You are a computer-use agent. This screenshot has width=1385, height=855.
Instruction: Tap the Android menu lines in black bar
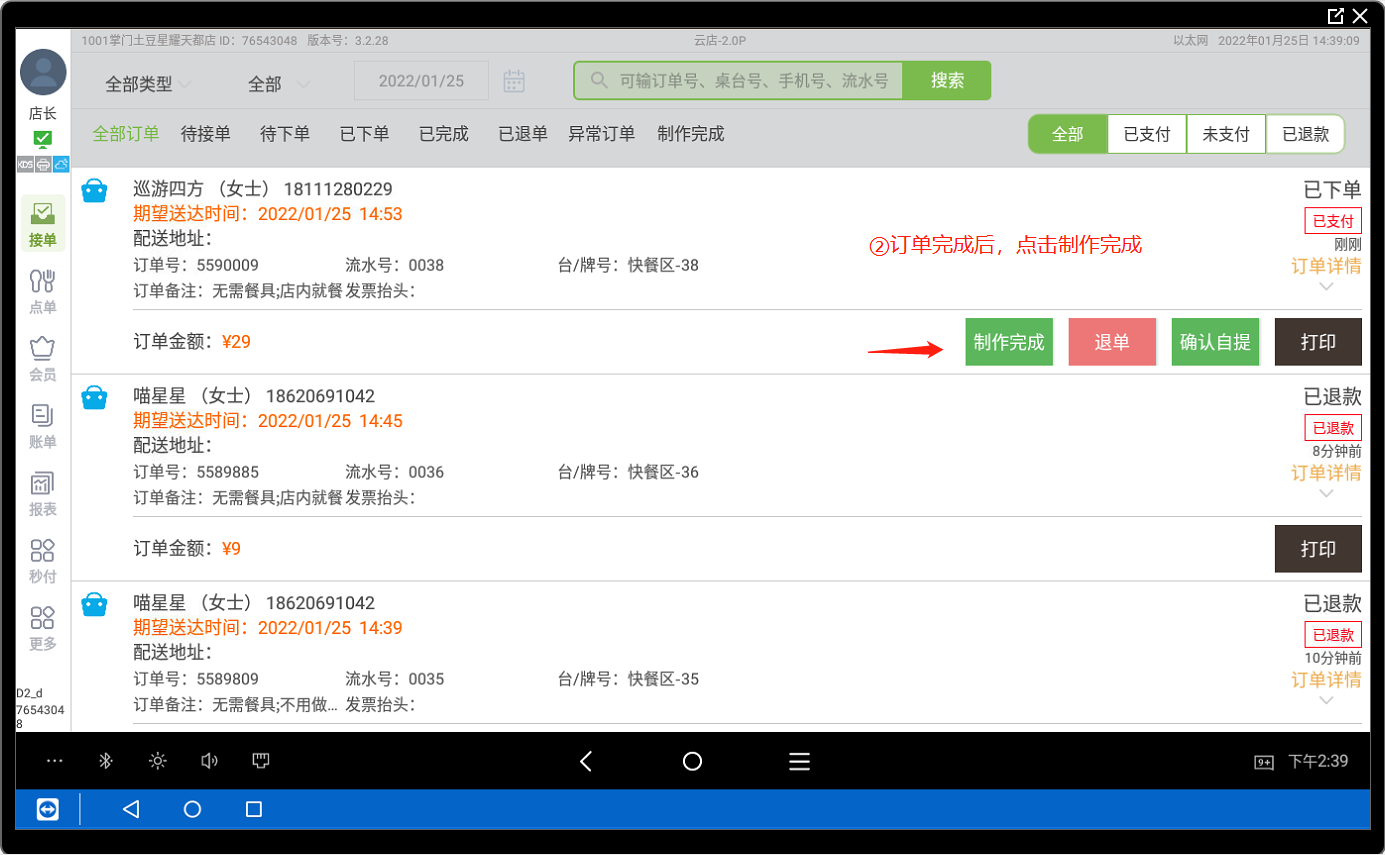(799, 762)
